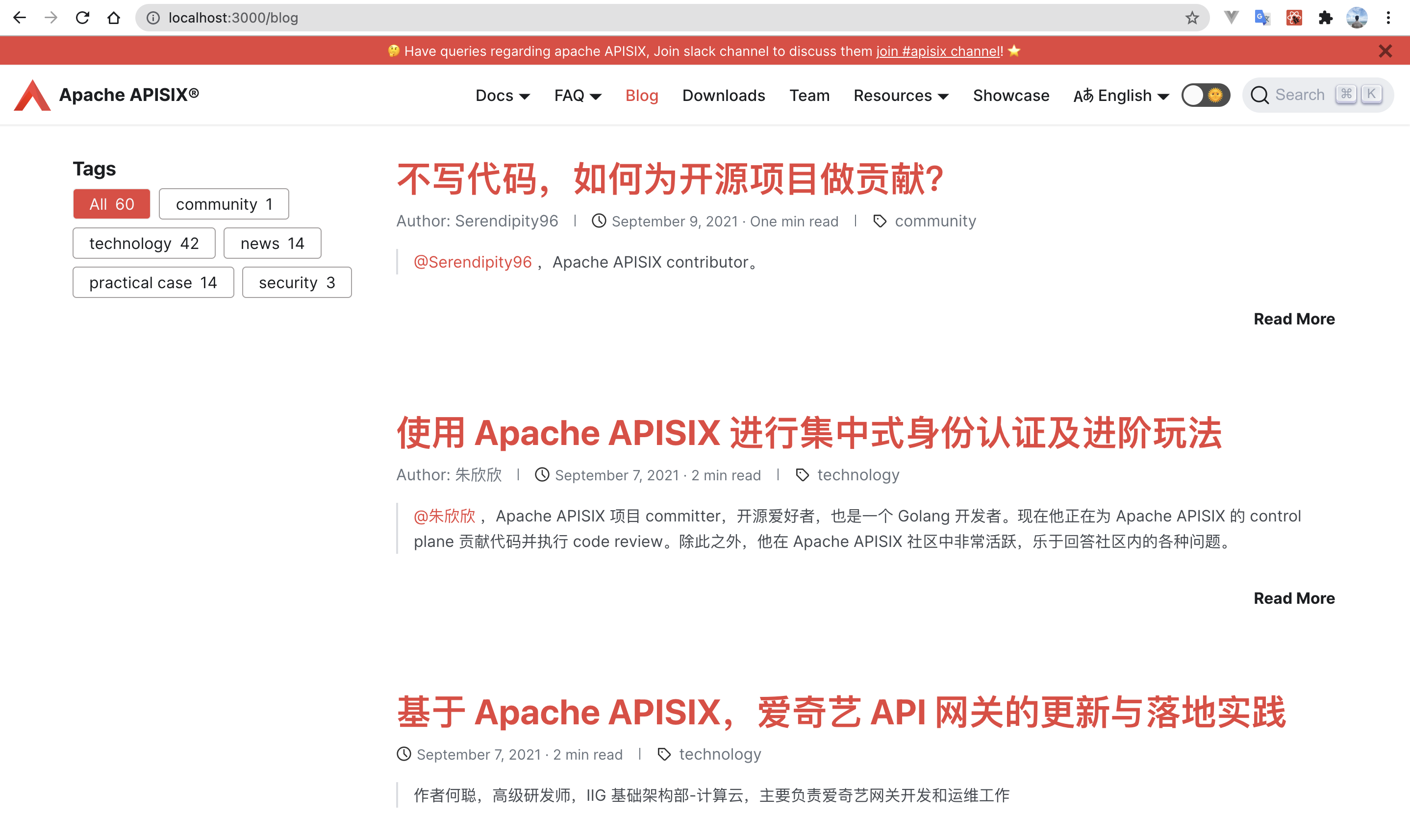Open the English language dropdown
1410x840 pixels.
tap(1121, 96)
